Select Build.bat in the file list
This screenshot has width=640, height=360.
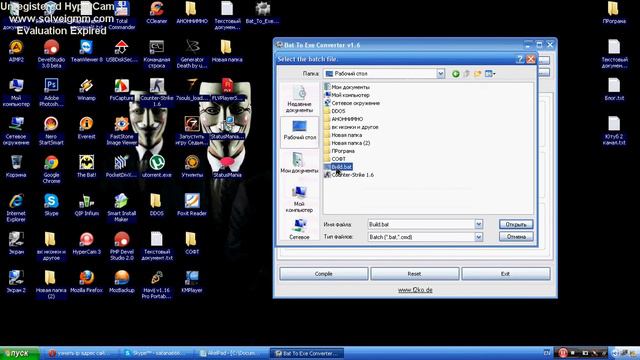pyautogui.click(x=338, y=167)
